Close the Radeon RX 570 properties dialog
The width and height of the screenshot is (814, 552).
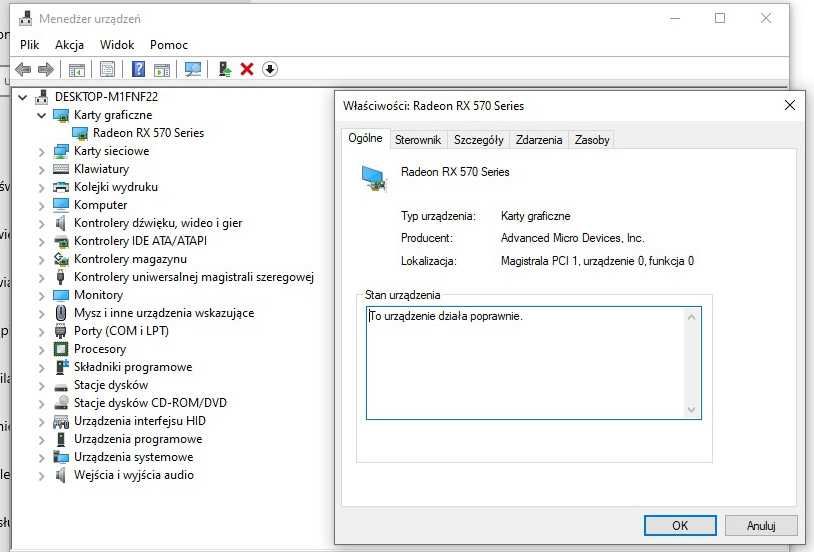pos(790,105)
